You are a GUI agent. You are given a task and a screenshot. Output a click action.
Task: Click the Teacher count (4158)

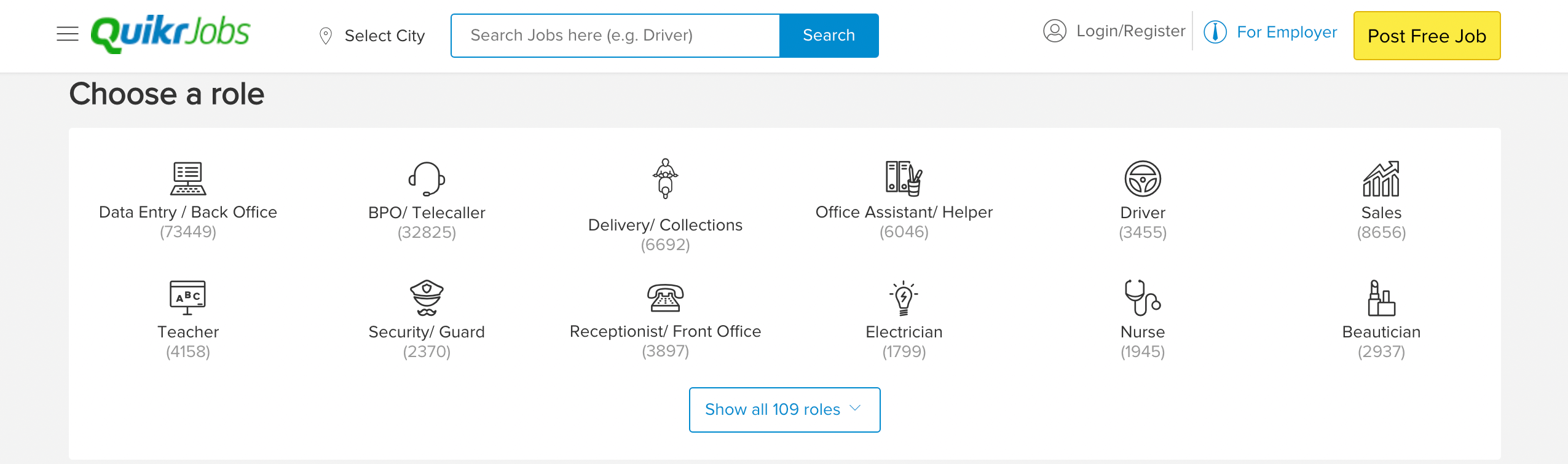(x=188, y=352)
